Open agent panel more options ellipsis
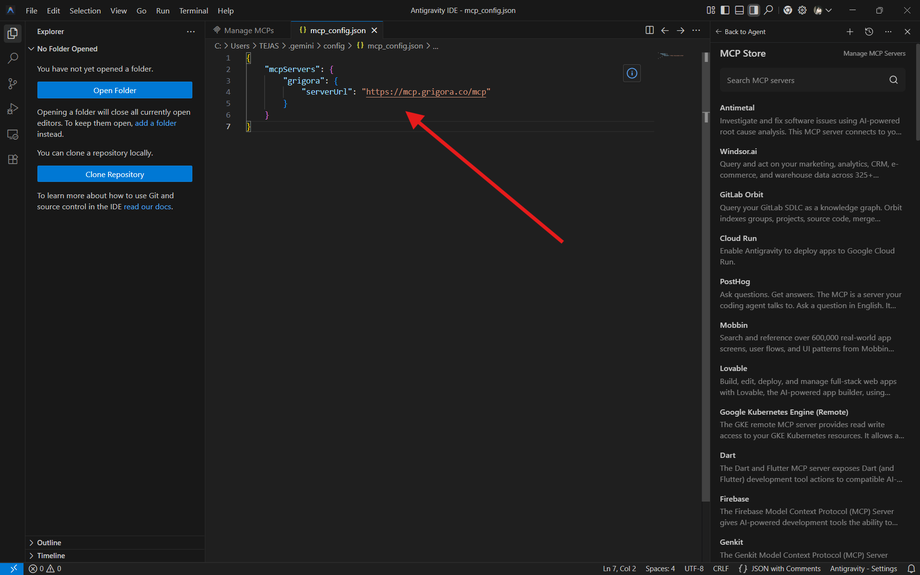920x575 pixels. 888,32
